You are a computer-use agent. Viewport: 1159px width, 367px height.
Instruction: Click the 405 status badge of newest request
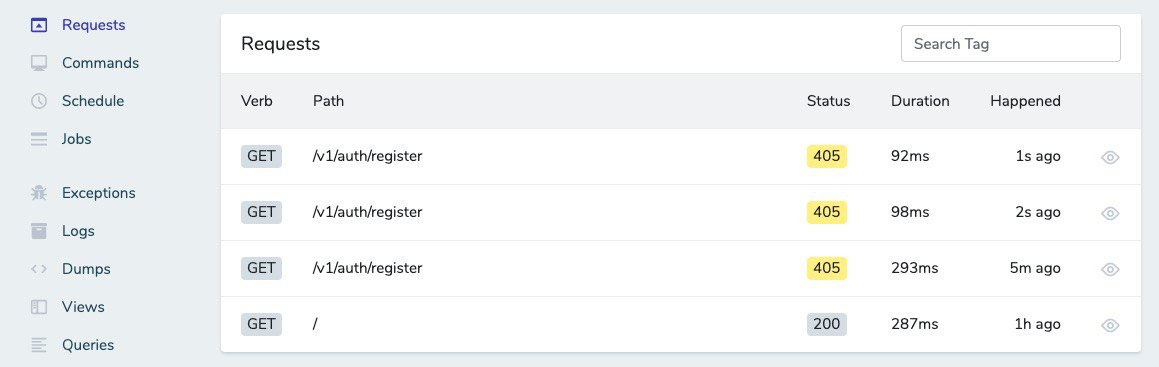(x=826, y=157)
